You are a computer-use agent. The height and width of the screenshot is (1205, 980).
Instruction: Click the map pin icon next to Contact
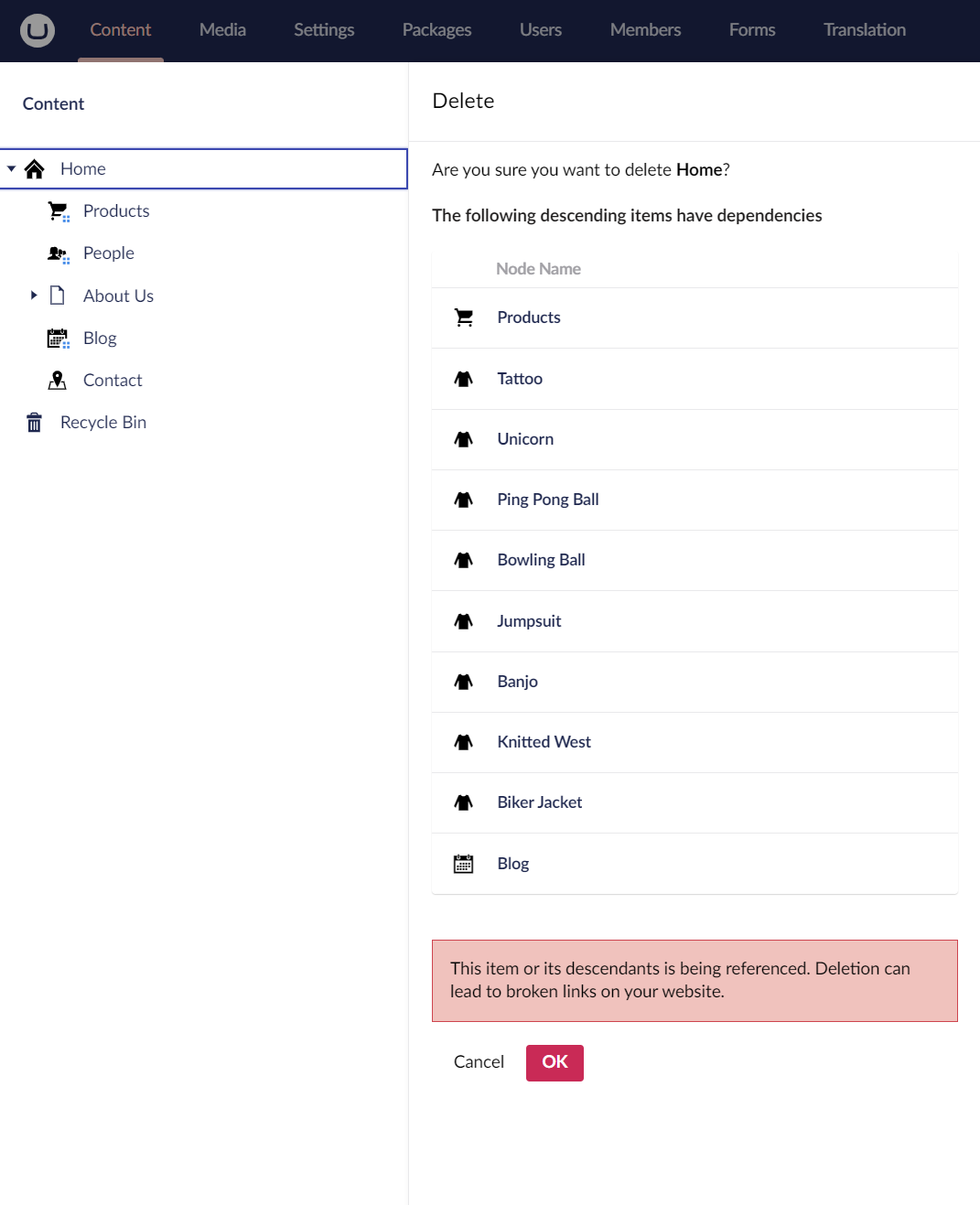coord(57,380)
